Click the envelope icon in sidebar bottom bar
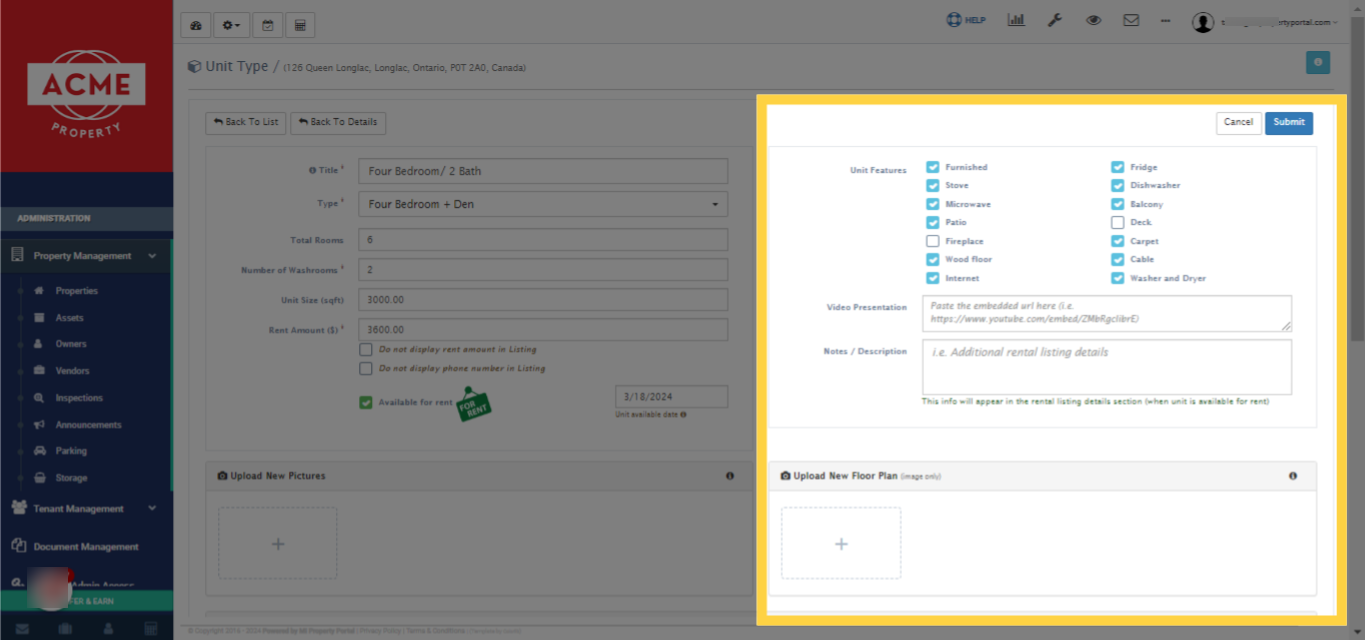 click(22, 629)
